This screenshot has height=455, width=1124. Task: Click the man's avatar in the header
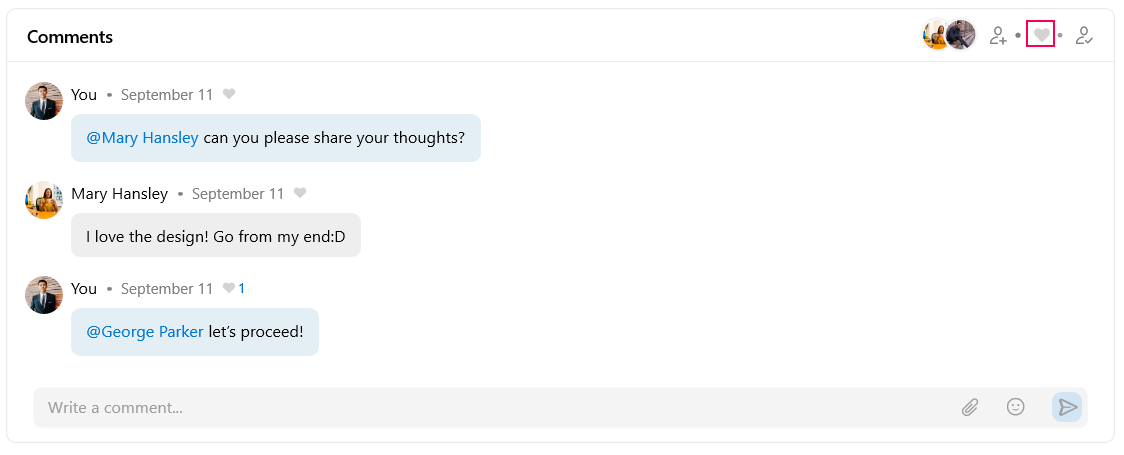click(962, 35)
